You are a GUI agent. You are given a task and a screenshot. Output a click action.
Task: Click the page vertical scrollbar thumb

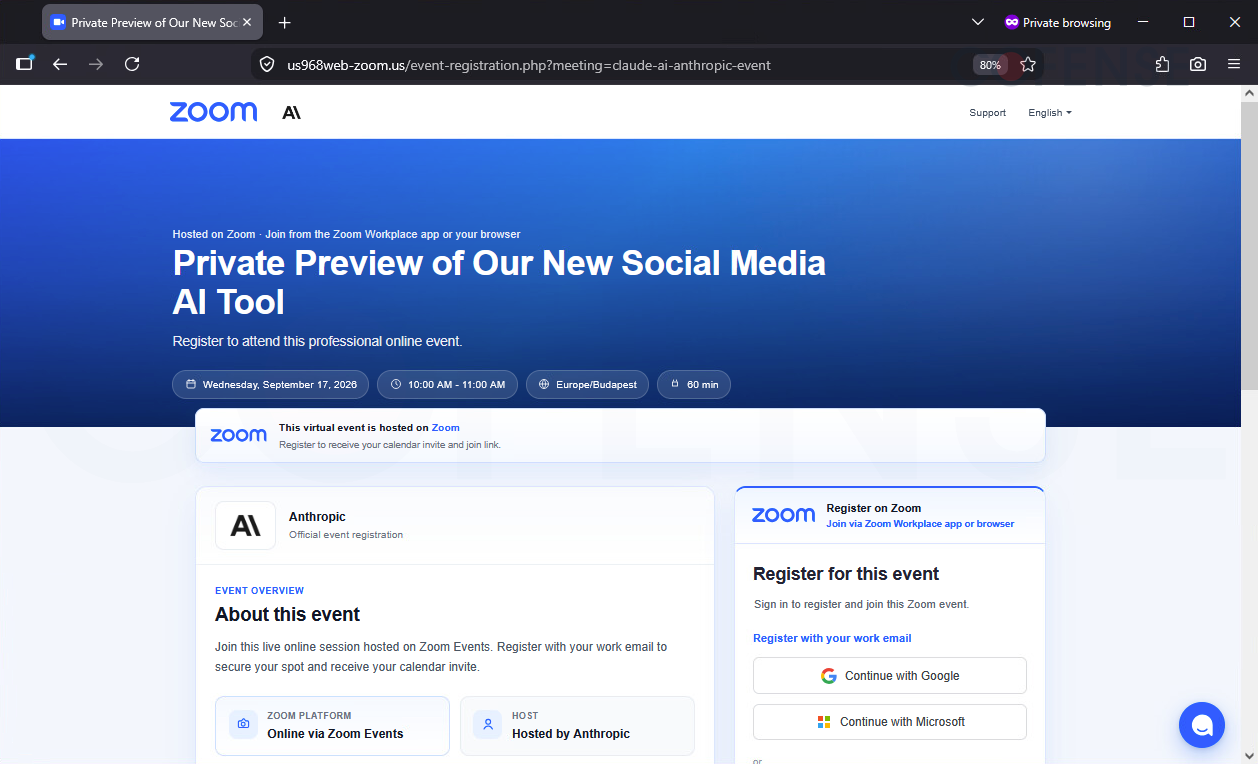click(1248, 245)
